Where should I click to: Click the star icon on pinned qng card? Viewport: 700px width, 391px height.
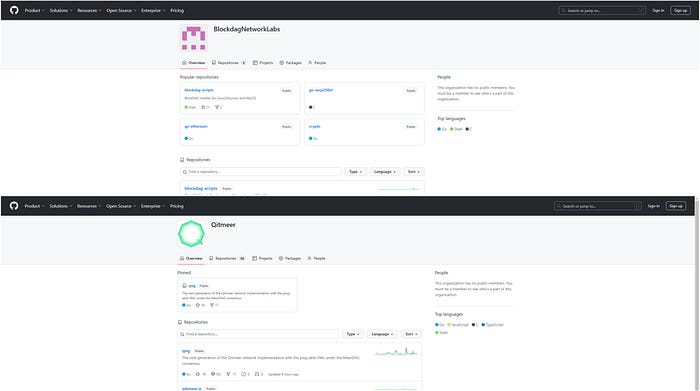pos(198,305)
